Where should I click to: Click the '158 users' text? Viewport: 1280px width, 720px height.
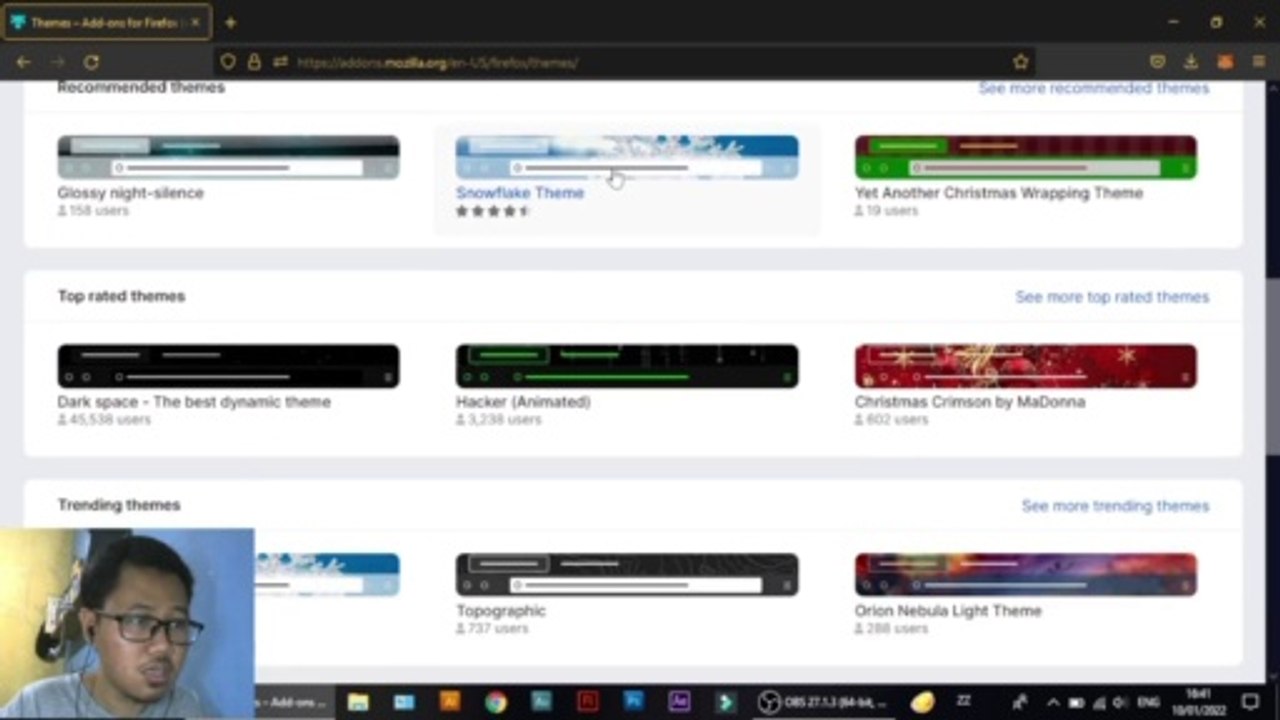click(x=99, y=211)
